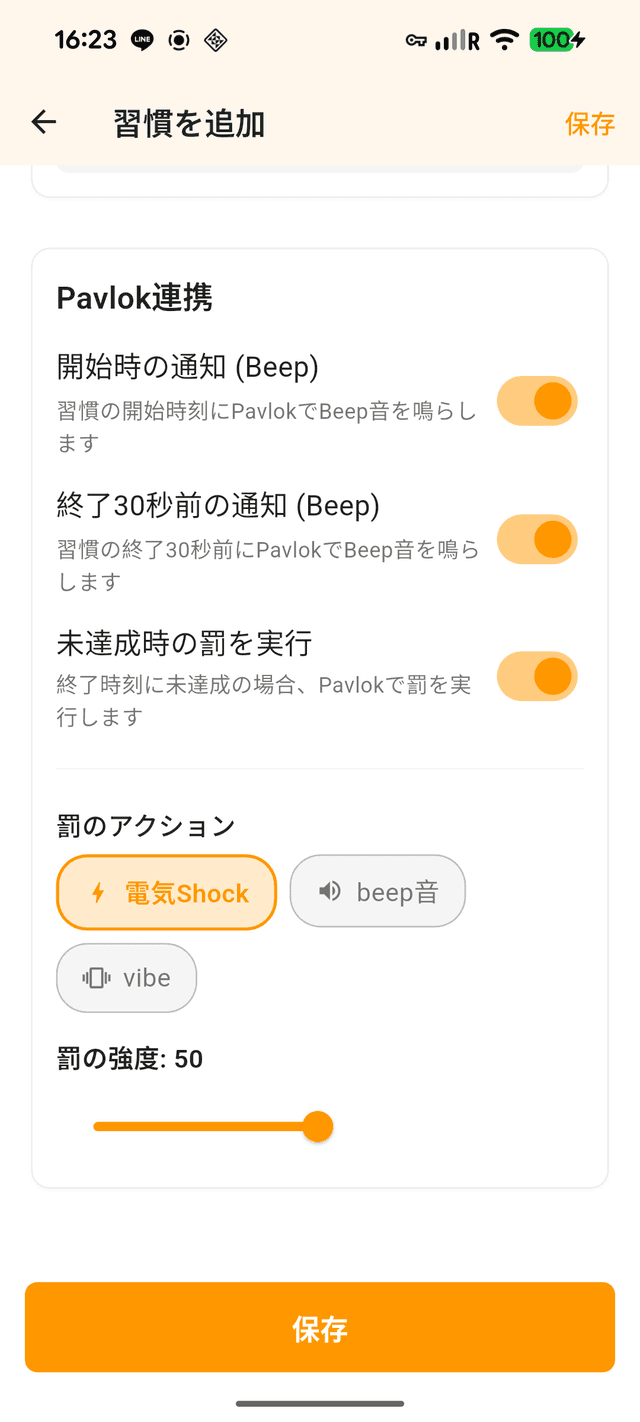
Task: Tap the LINE icon in the status bar
Action: point(141,40)
